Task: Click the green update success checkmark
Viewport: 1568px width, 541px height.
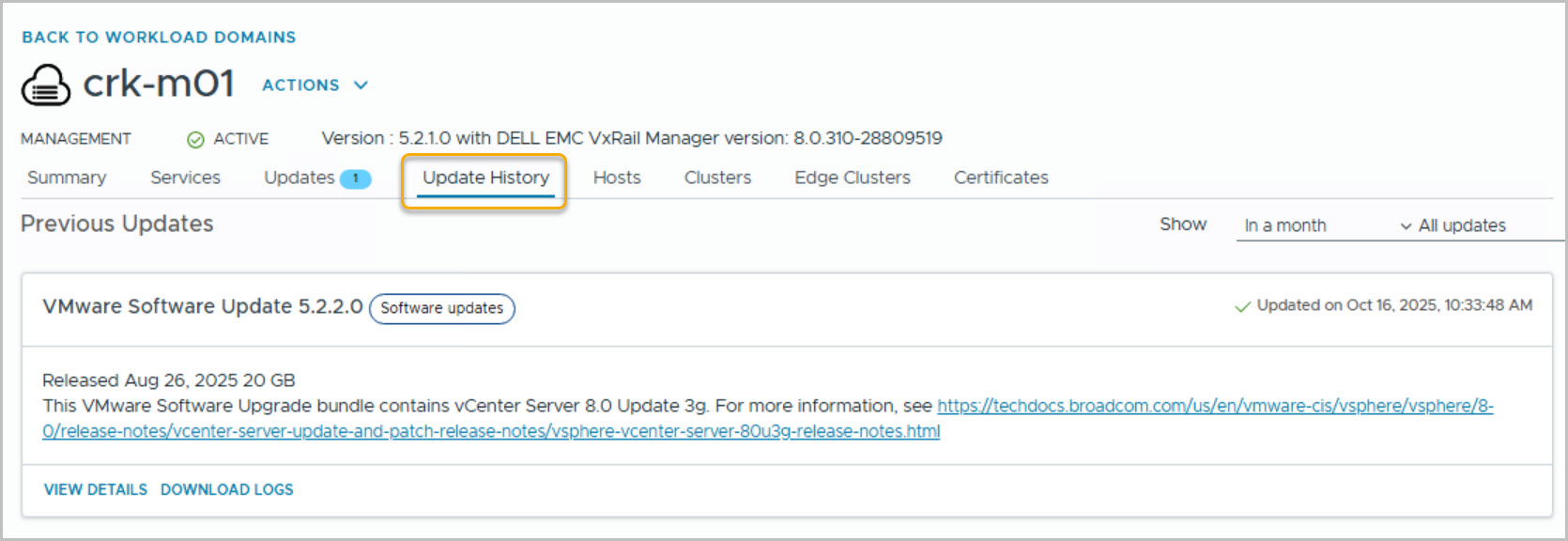Action: (x=1242, y=307)
